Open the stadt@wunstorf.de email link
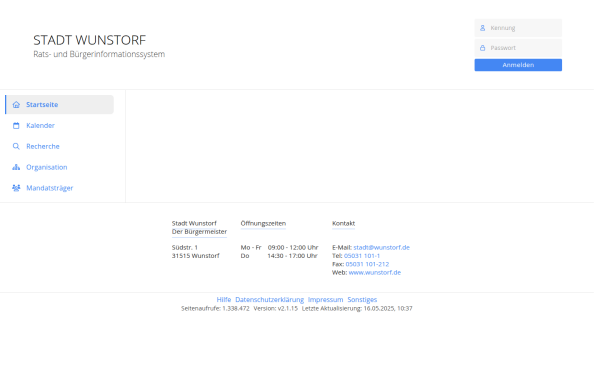 382,248
